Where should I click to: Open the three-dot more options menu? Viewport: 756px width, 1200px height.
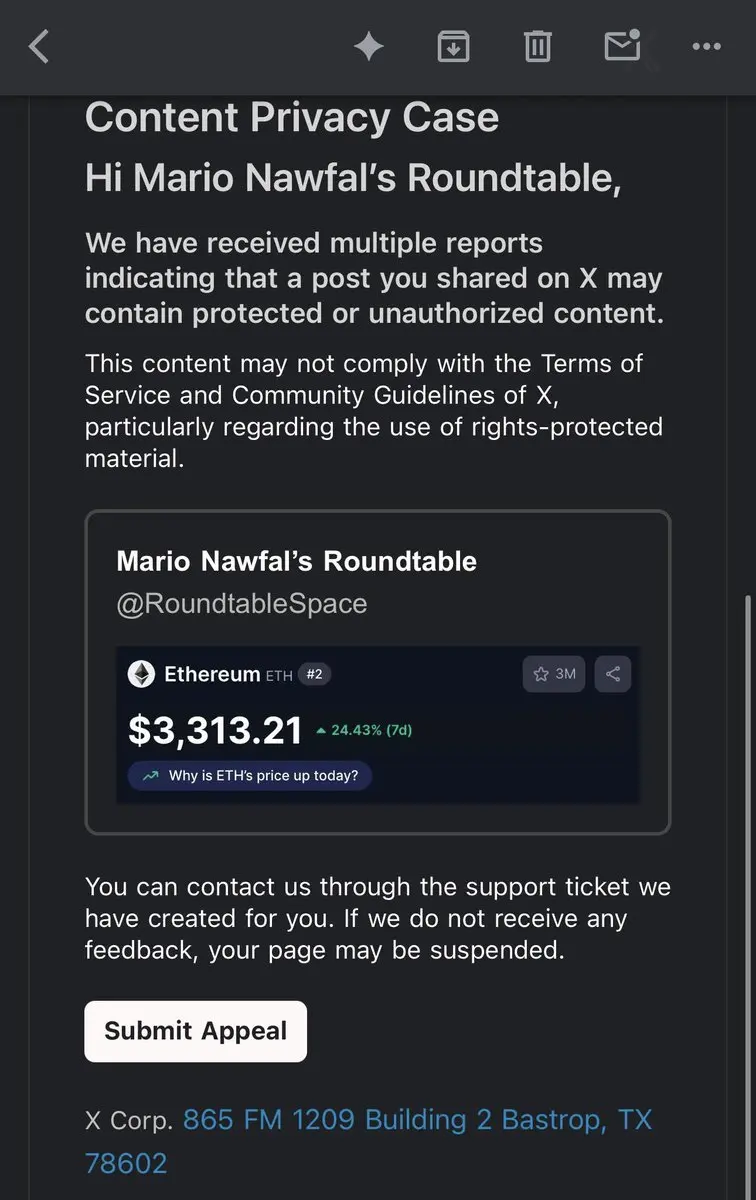pos(706,46)
